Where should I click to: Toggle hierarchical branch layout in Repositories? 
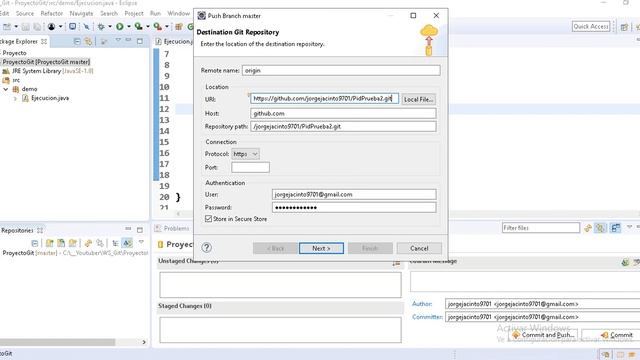(116, 243)
